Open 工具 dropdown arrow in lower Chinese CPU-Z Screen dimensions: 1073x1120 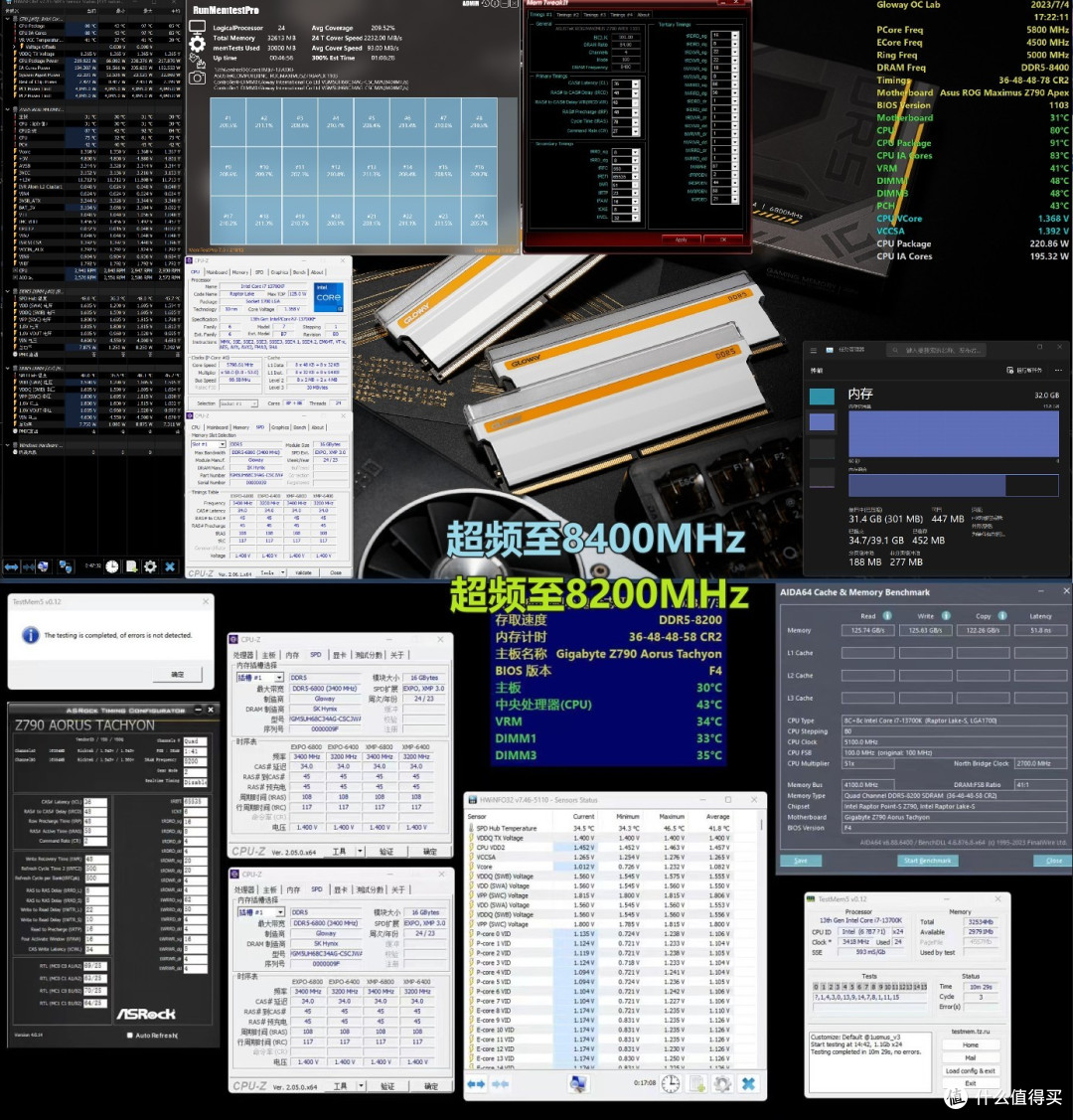pos(361,1085)
